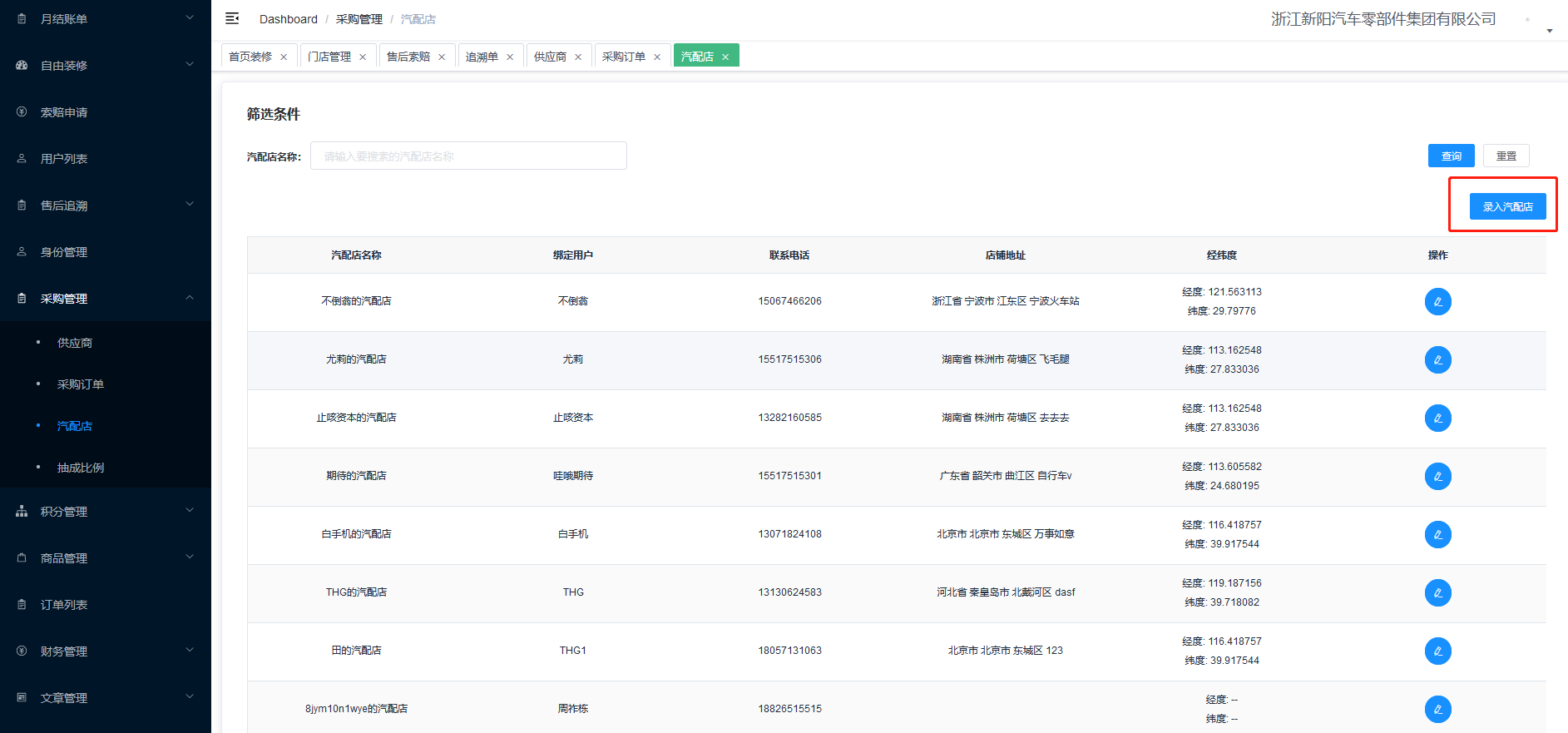Screen dimensions: 1568x733
Task: Open Dashboard breadcrumb link
Action: coord(289,19)
